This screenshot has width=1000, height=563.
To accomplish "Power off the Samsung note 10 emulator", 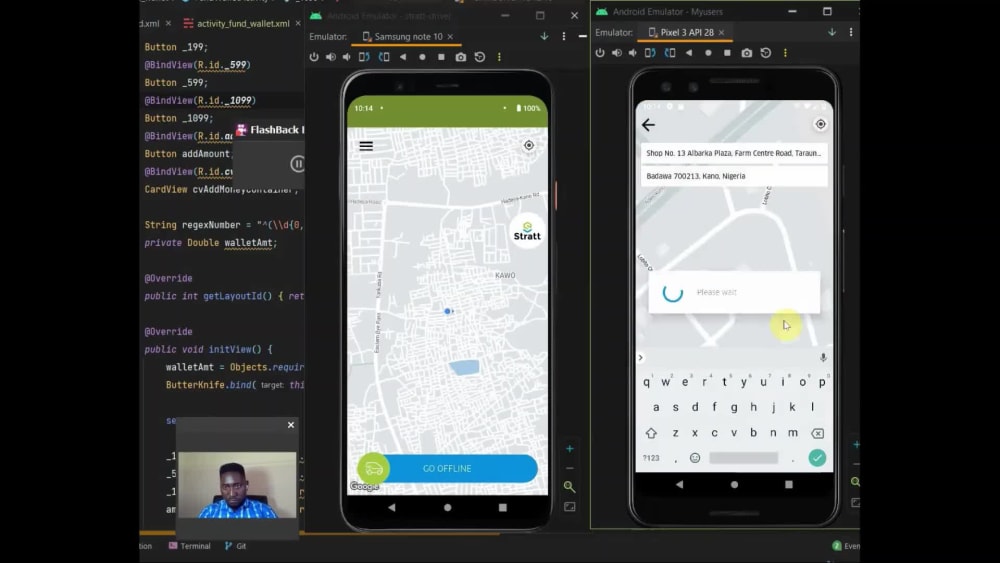I will pyautogui.click(x=314, y=57).
